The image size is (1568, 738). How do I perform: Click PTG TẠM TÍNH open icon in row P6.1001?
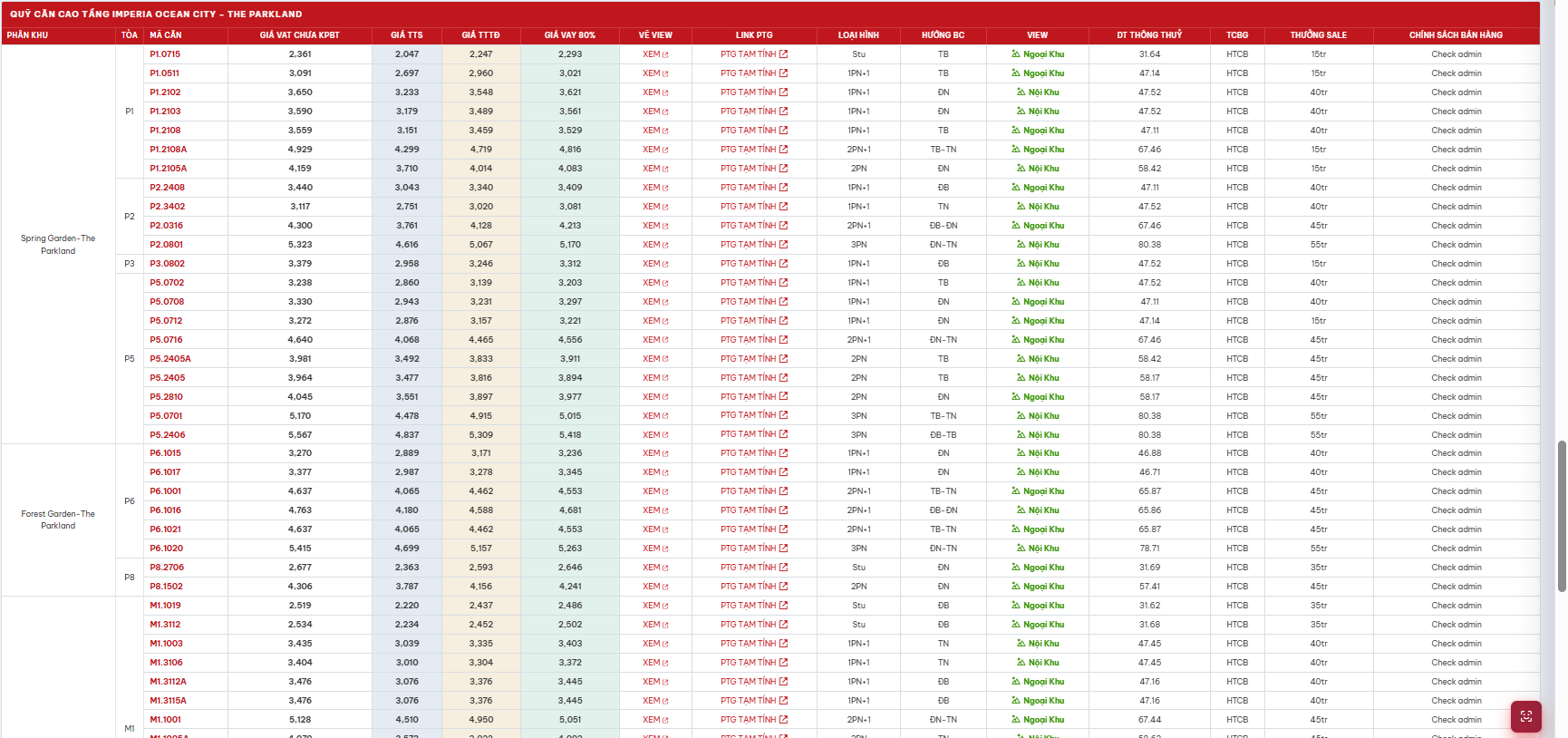[x=783, y=491]
